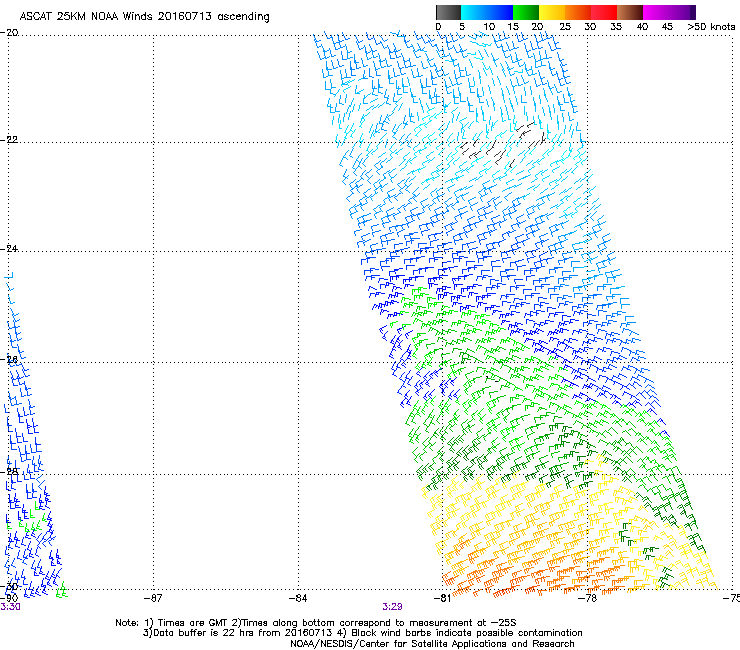Click the '30' legend scale label
The image size is (740, 650).
point(590,27)
